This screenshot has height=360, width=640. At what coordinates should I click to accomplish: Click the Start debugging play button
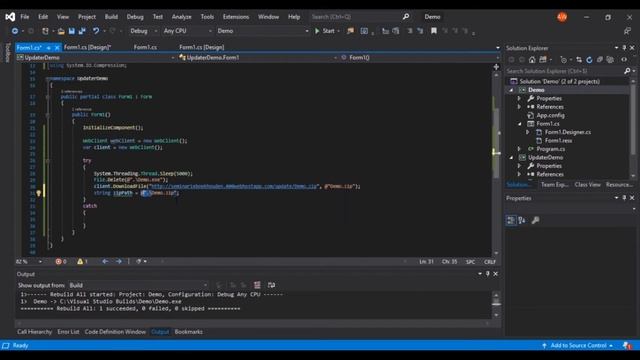[317, 31]
